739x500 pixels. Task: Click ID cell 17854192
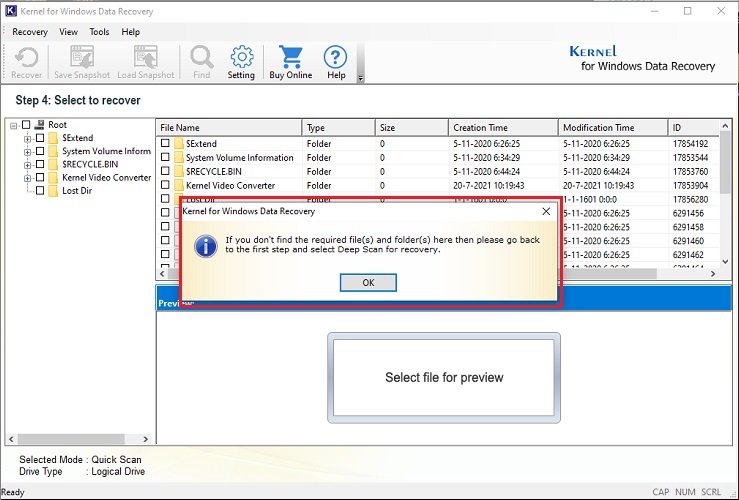(x=690, y=143)
